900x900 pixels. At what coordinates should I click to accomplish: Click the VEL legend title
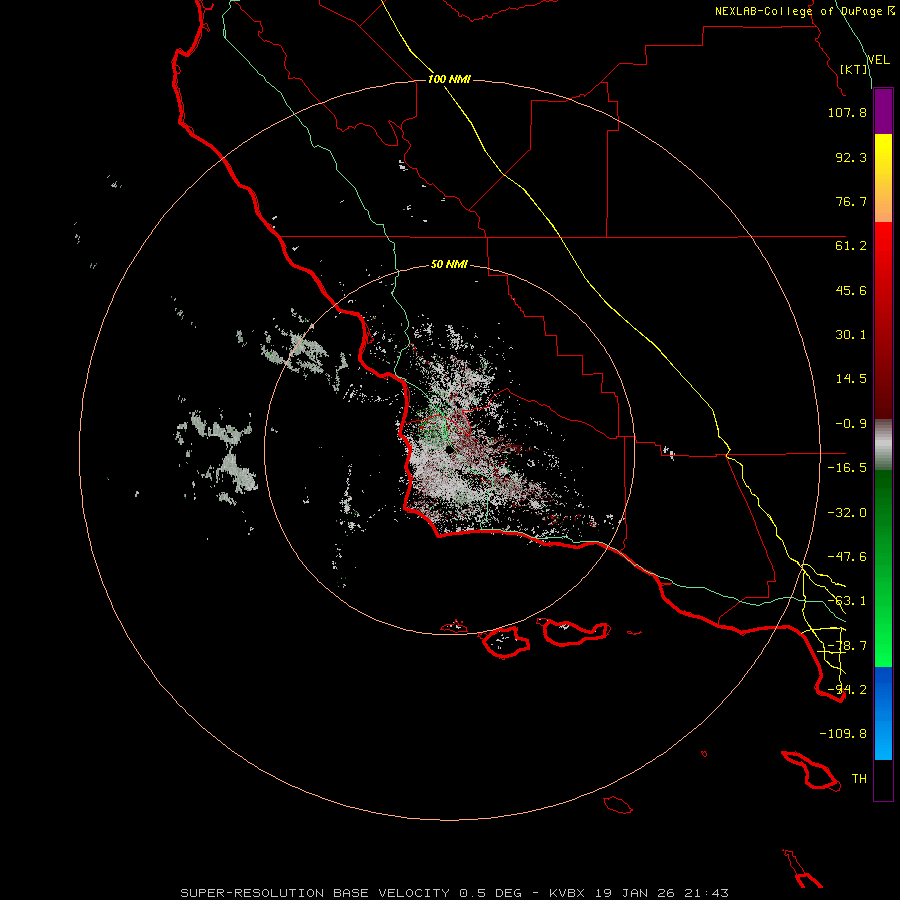[x=878, y=60]
